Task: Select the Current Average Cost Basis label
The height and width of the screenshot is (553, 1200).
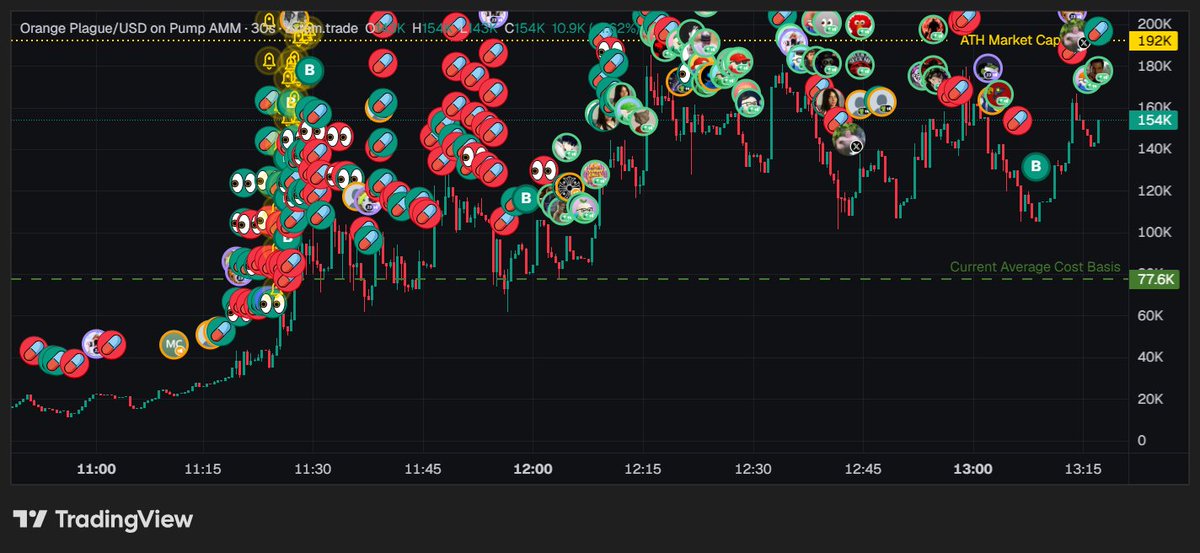Action: pyautogui.click(x=1035, y=267)
